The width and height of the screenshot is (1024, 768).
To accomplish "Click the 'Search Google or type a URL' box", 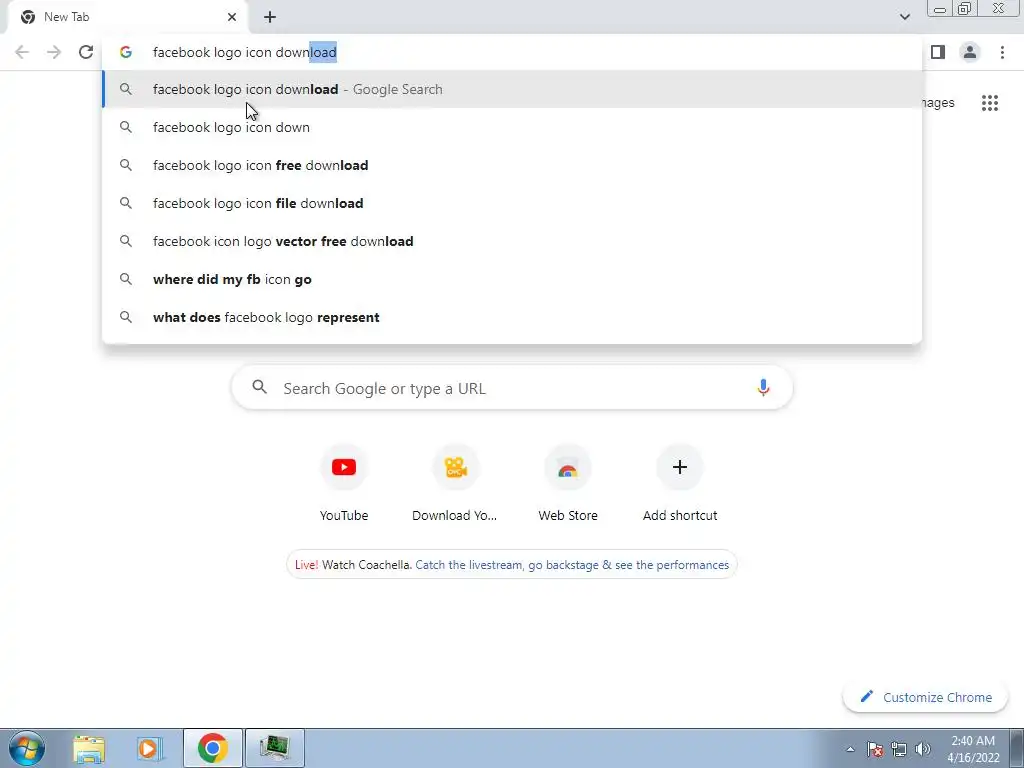I will coord(512,388).
